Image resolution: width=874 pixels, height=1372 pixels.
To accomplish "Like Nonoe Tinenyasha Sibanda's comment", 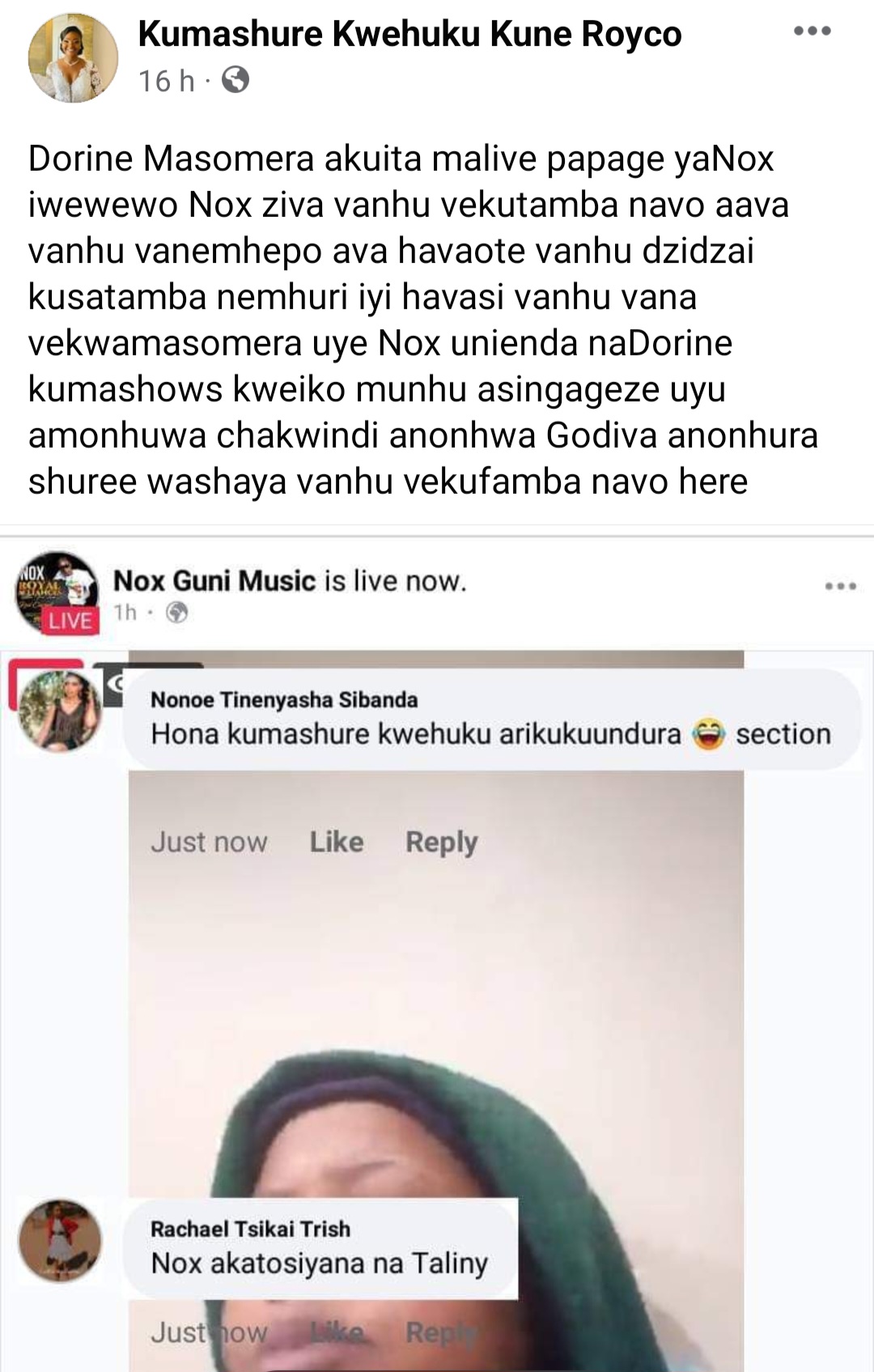I will coord(336,842).
